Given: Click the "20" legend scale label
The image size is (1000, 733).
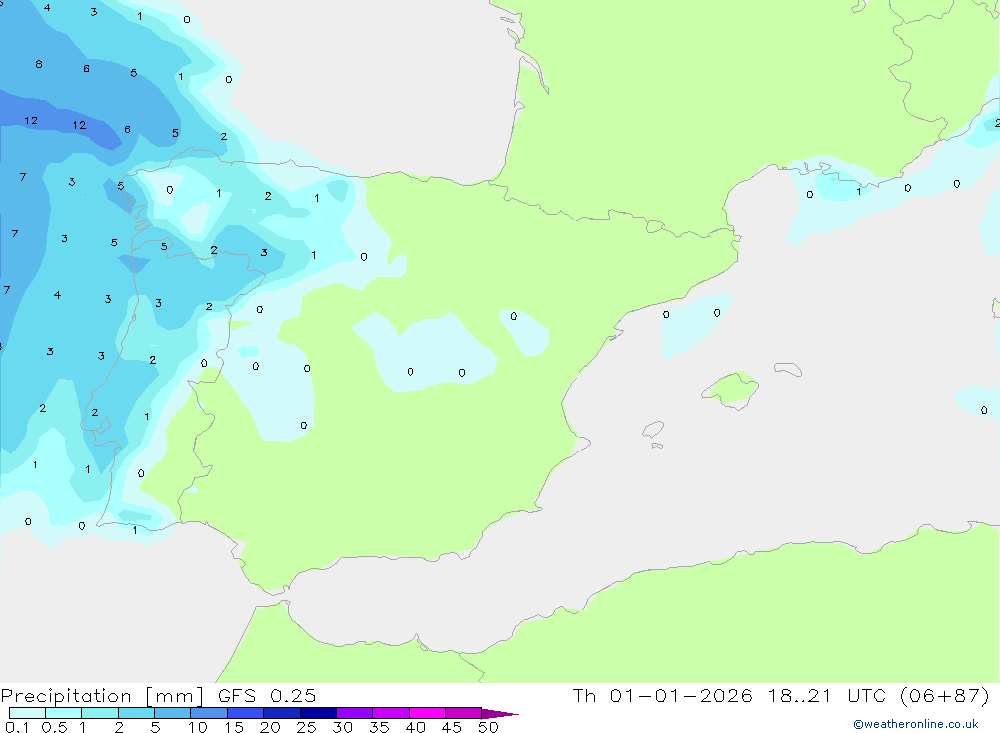Looking at the screenshot, I should 270,727.
